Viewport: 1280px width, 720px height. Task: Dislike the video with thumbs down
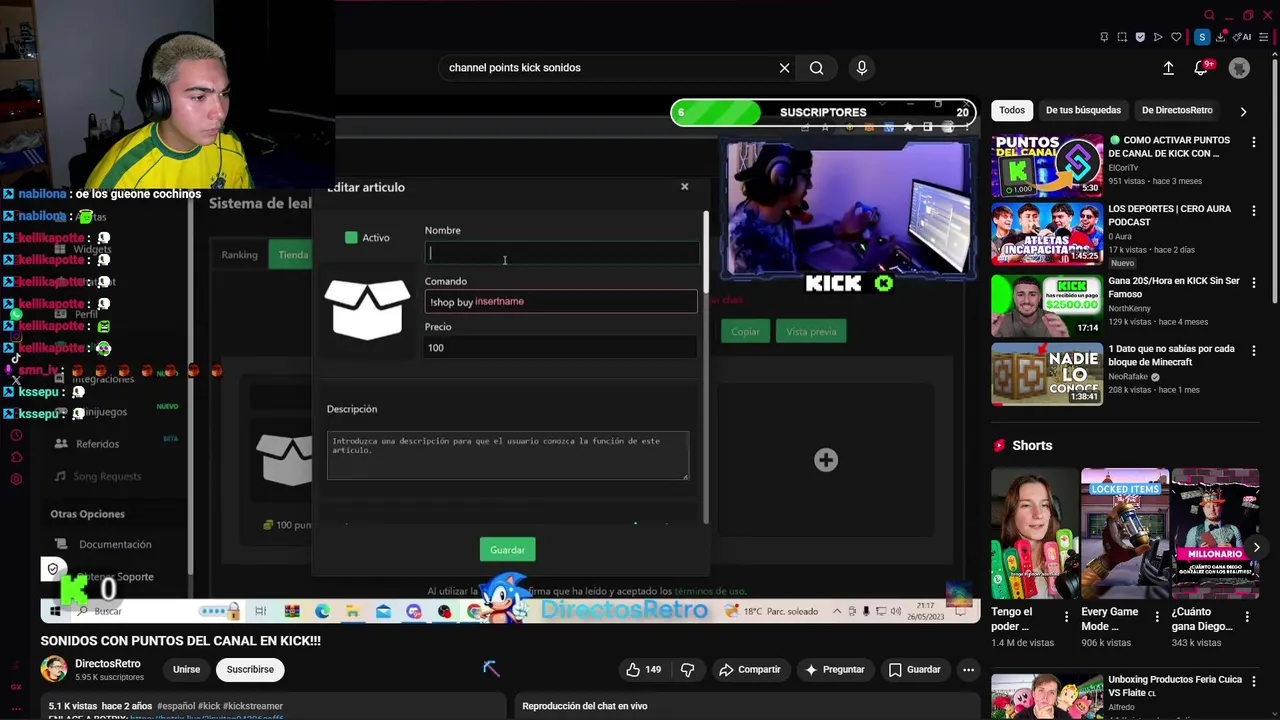(687, 669)
